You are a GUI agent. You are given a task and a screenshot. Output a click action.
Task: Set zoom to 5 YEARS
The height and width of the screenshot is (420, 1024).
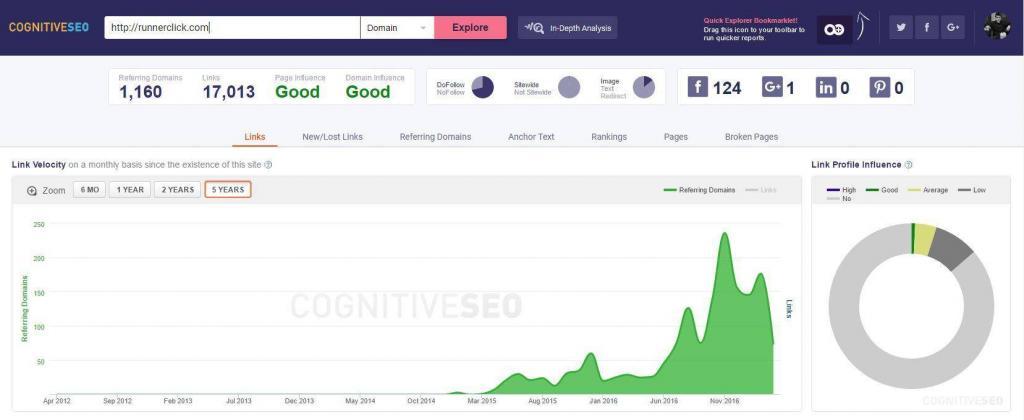pos(228,189)
